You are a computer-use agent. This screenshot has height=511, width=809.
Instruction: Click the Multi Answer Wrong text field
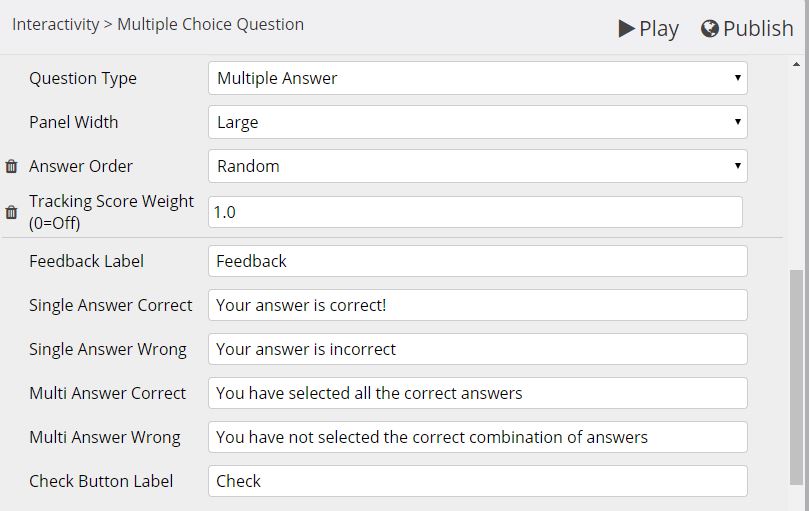click(x=478, y=437)
